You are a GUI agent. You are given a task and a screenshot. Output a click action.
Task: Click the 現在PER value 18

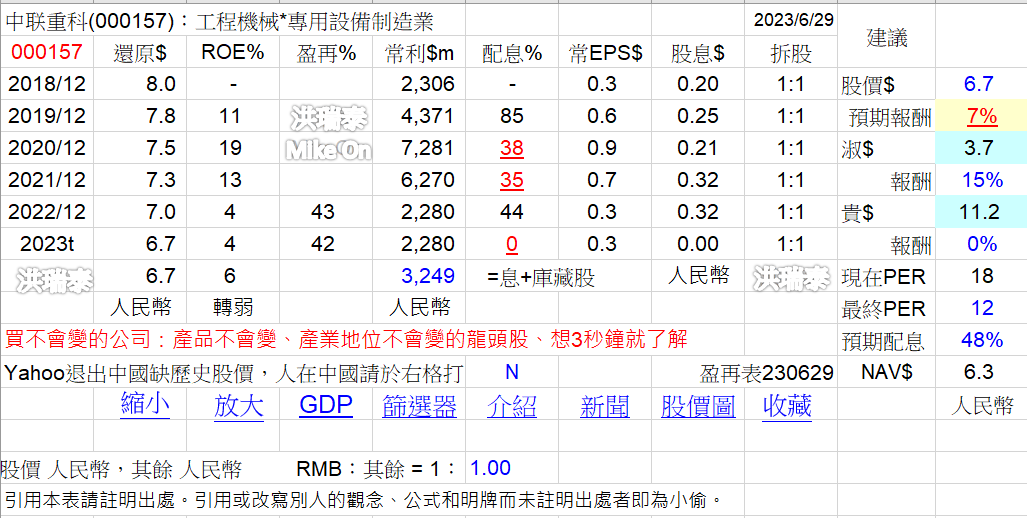click(x=982, y=276)
